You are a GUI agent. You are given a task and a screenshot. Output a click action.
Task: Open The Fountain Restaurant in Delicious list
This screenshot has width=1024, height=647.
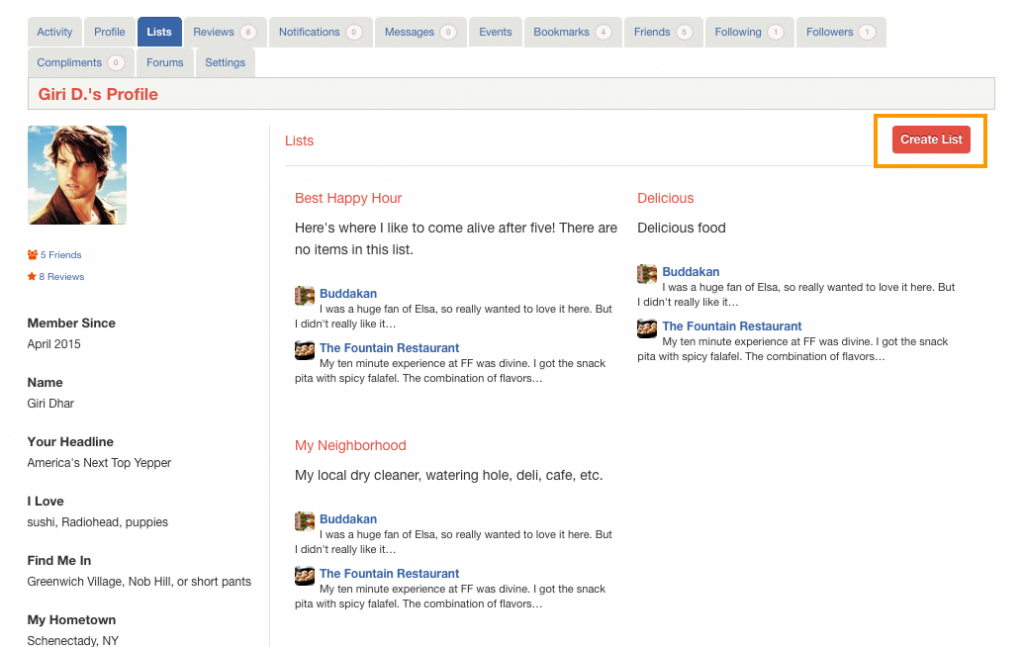pos(732,326)
